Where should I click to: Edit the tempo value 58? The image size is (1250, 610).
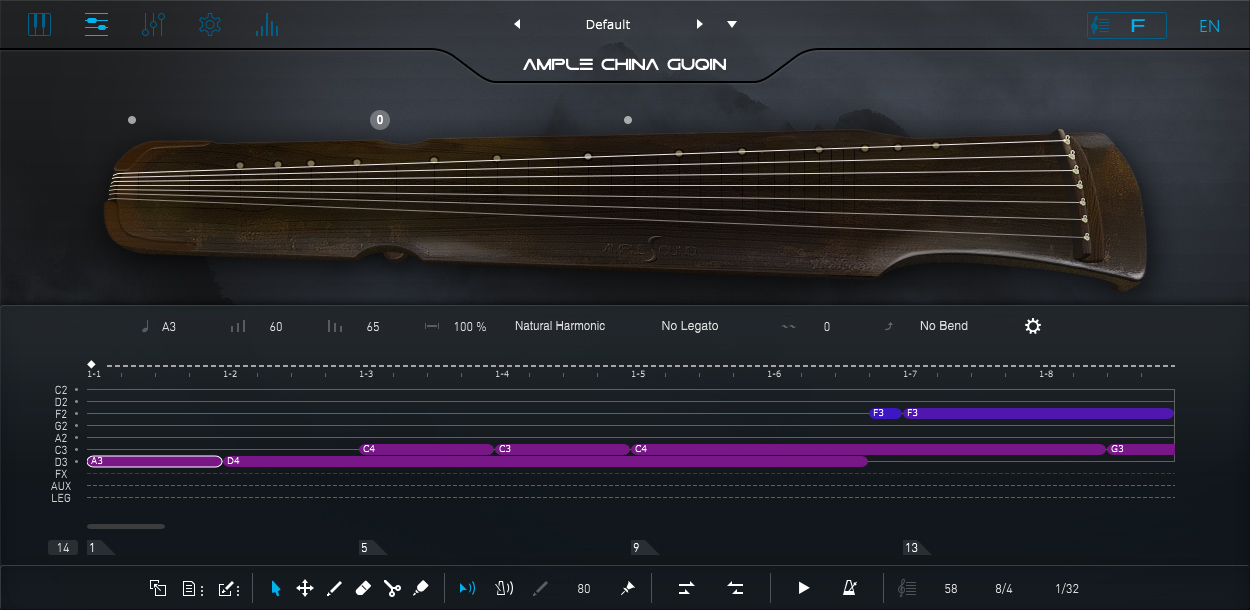(951, 589)
